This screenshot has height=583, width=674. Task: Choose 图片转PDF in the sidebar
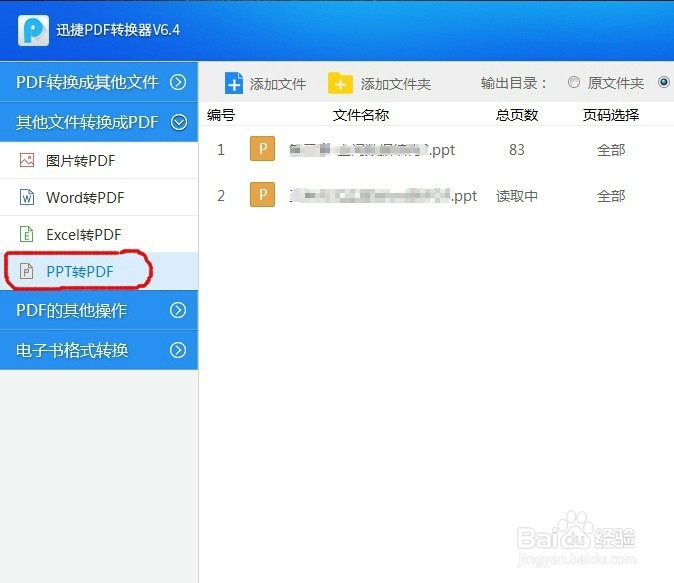coord(99,160)
